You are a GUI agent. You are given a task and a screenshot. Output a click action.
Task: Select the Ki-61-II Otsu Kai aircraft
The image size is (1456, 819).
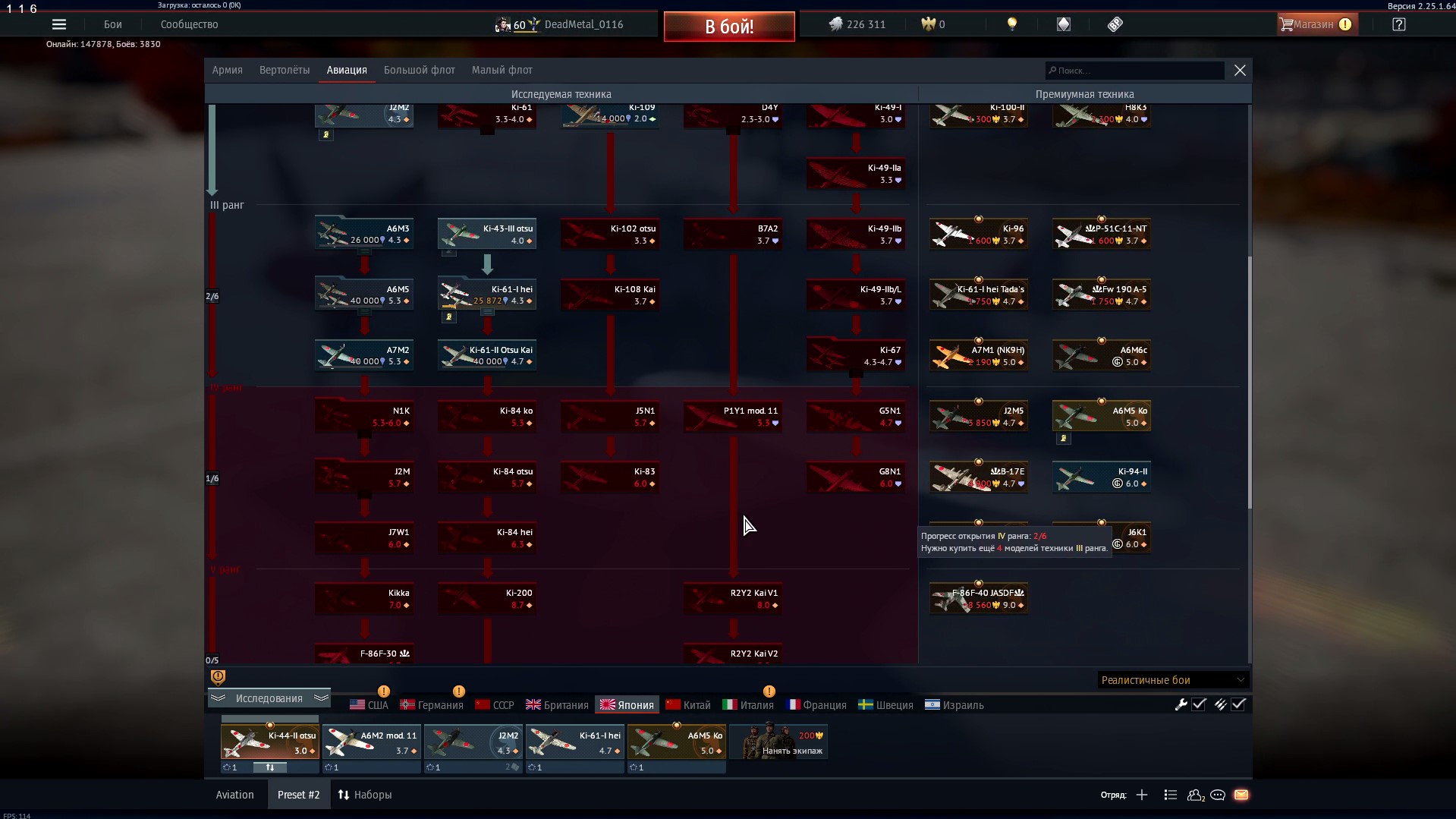[x=487, y=355]
